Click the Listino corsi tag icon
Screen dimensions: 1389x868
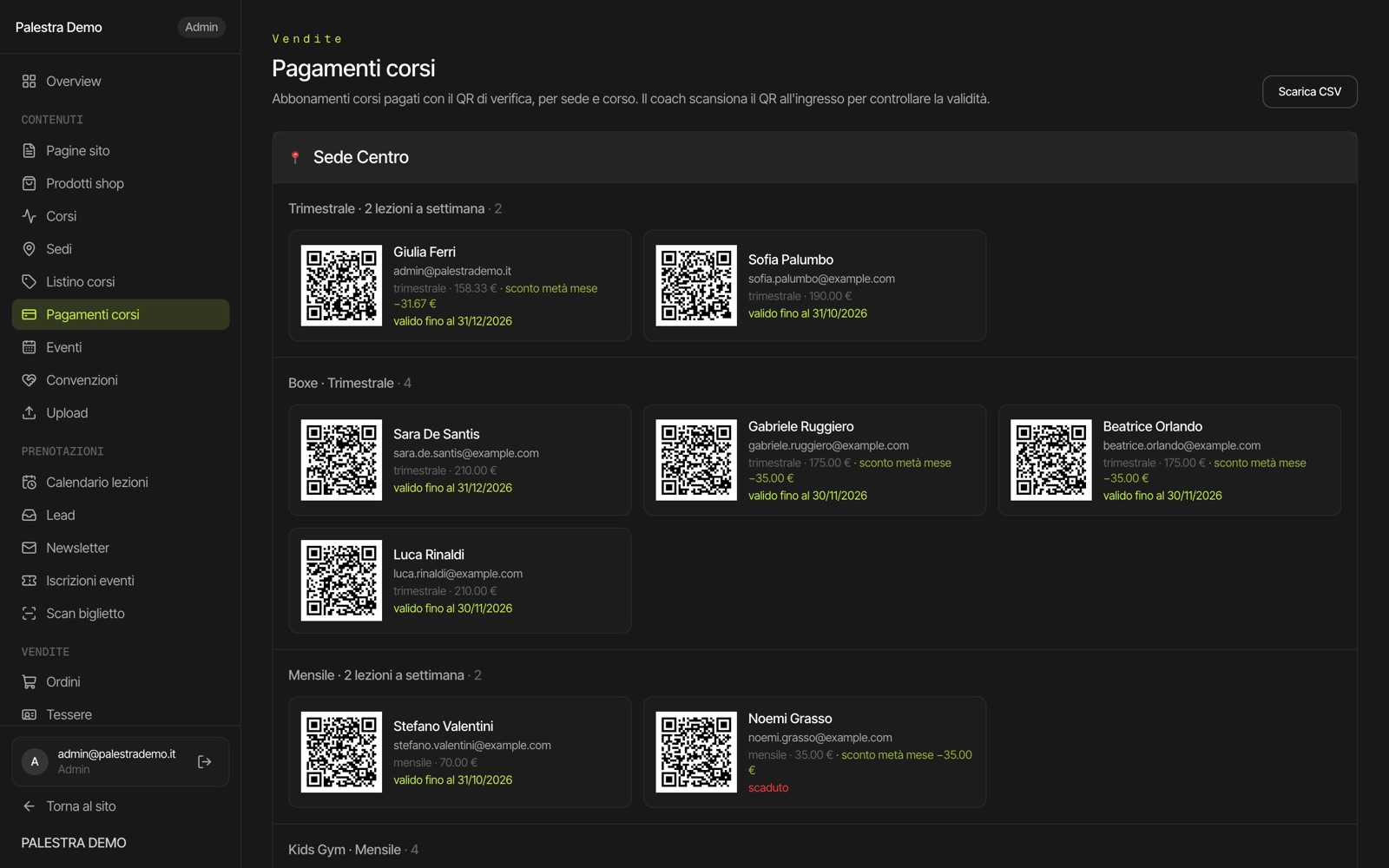pyautogui.click(x=29, y=281)
